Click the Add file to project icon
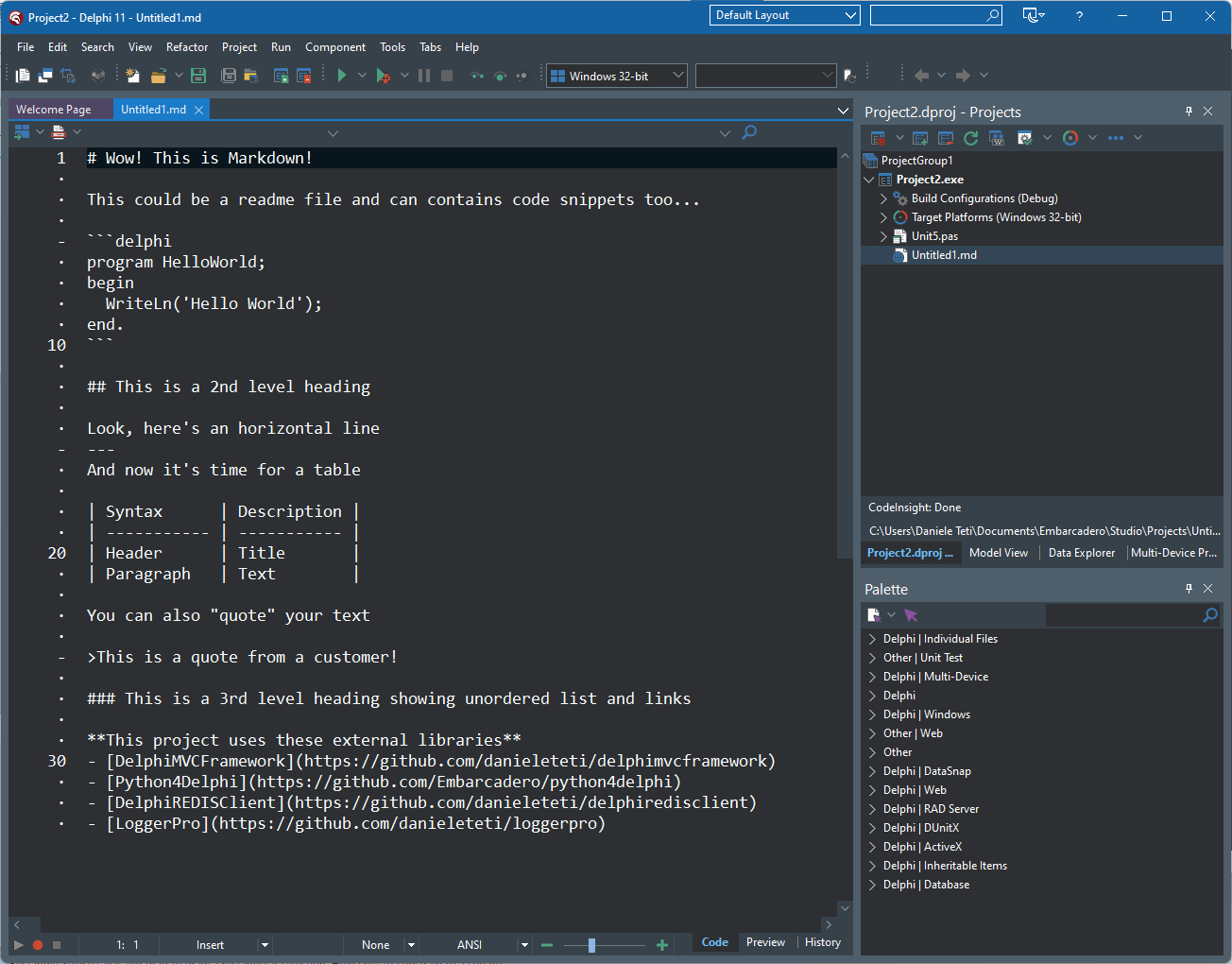Viewport: 1232px width, 964px height. pyautogui.click(x=281, y=76)
